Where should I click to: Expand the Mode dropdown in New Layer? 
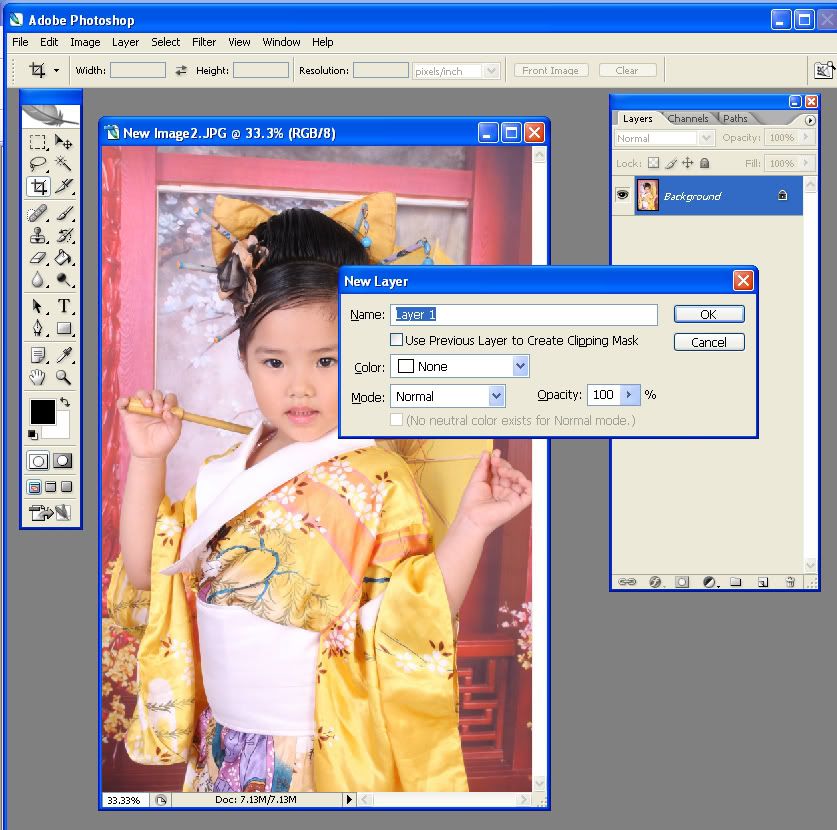coord(497,396)
